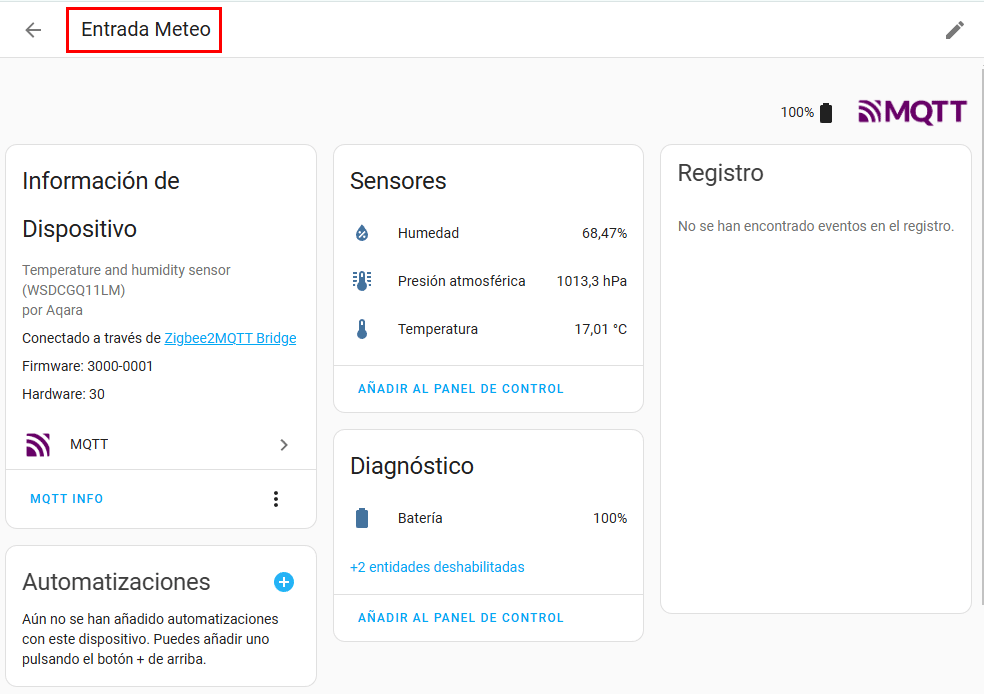This screenshot has height=694, width=984.
Task: Add Diagnóstico card to control panel
Action: [461, 618]
